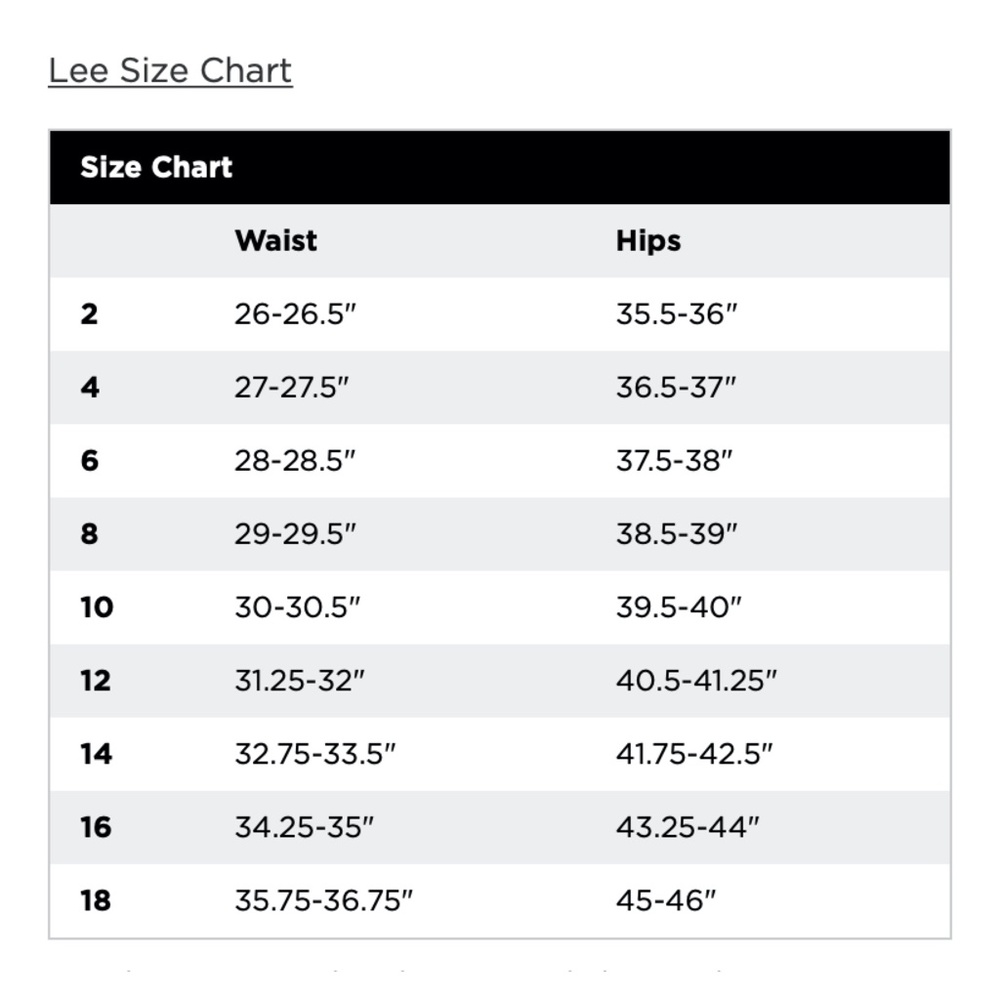1000x1000 pixels.
Task: Click the size 8 row label
Action: click(x=89, y=534)
